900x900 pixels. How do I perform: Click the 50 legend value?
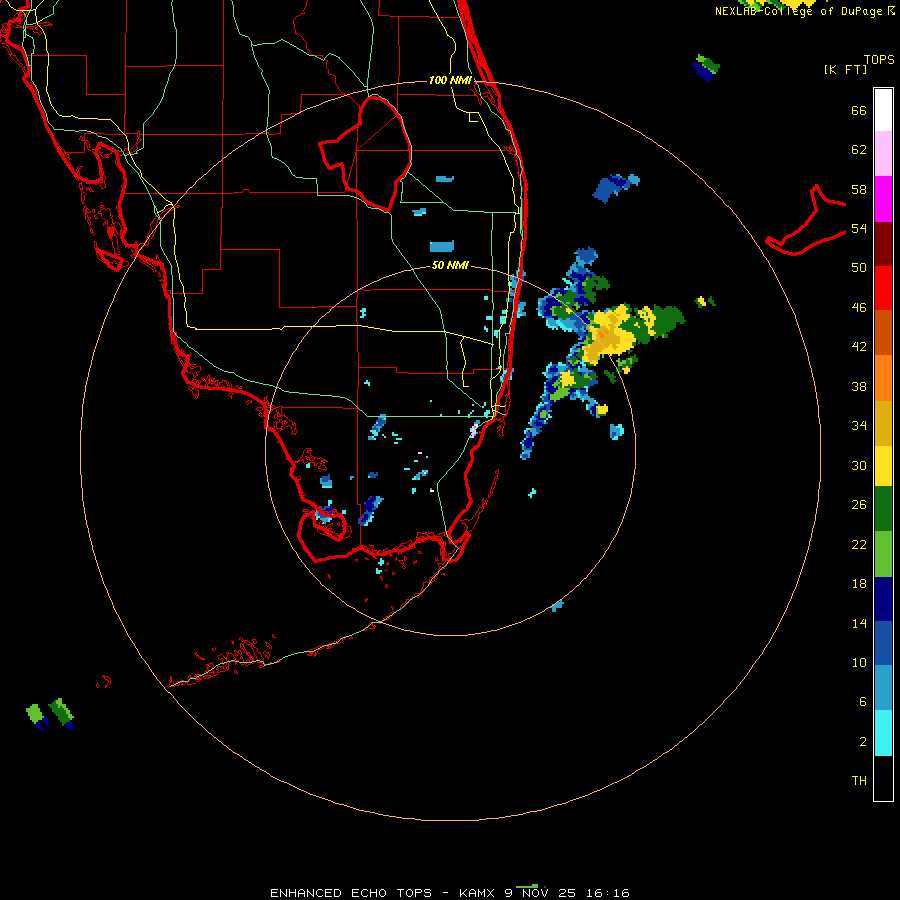click(x=859, y=268)
